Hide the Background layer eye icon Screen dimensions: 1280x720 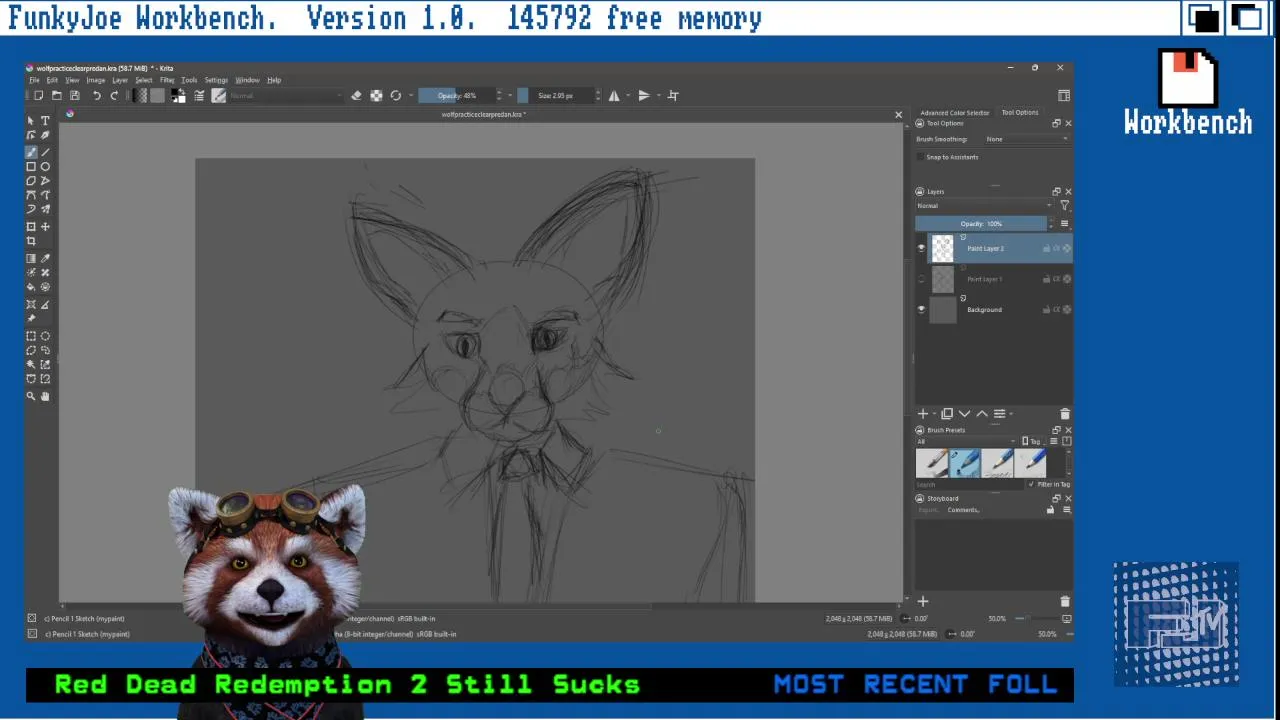922,309
